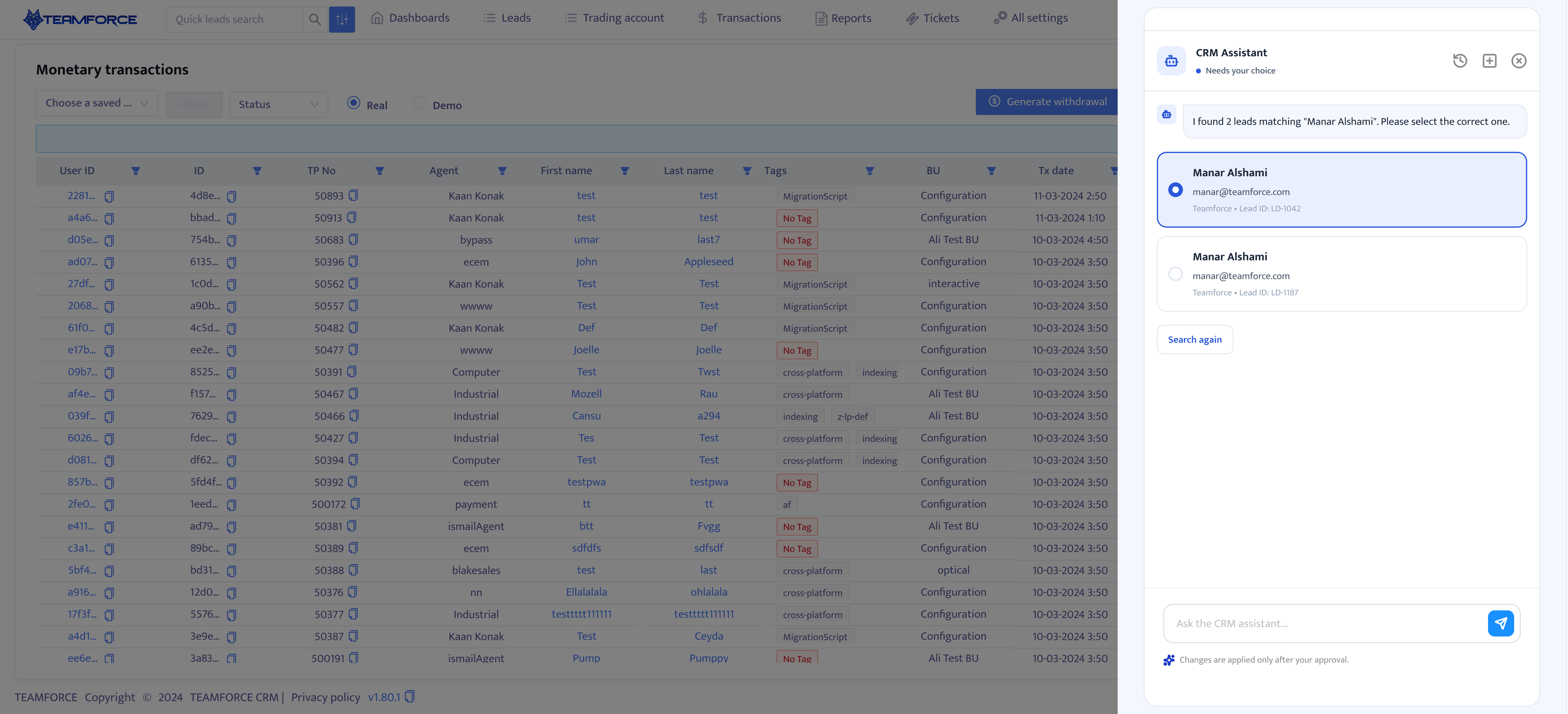Screen dimensions: 1568x714
Task: Filter the Tags column
Action: (870, 171)
